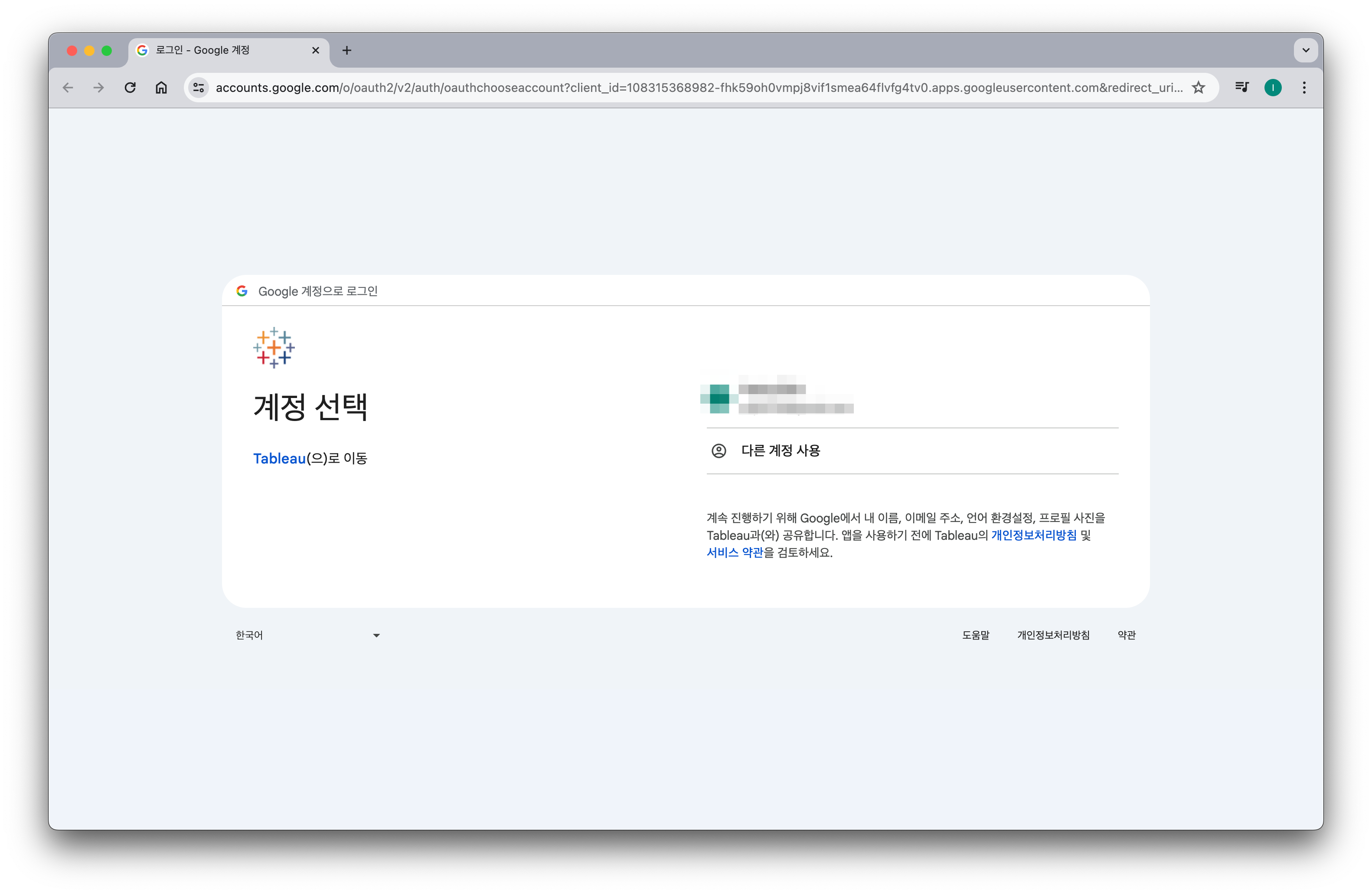The height and width of the screenshot is (894, 1372).
Task: Bookmark this page with the star icon
Action: click(x=1199, y=88)
